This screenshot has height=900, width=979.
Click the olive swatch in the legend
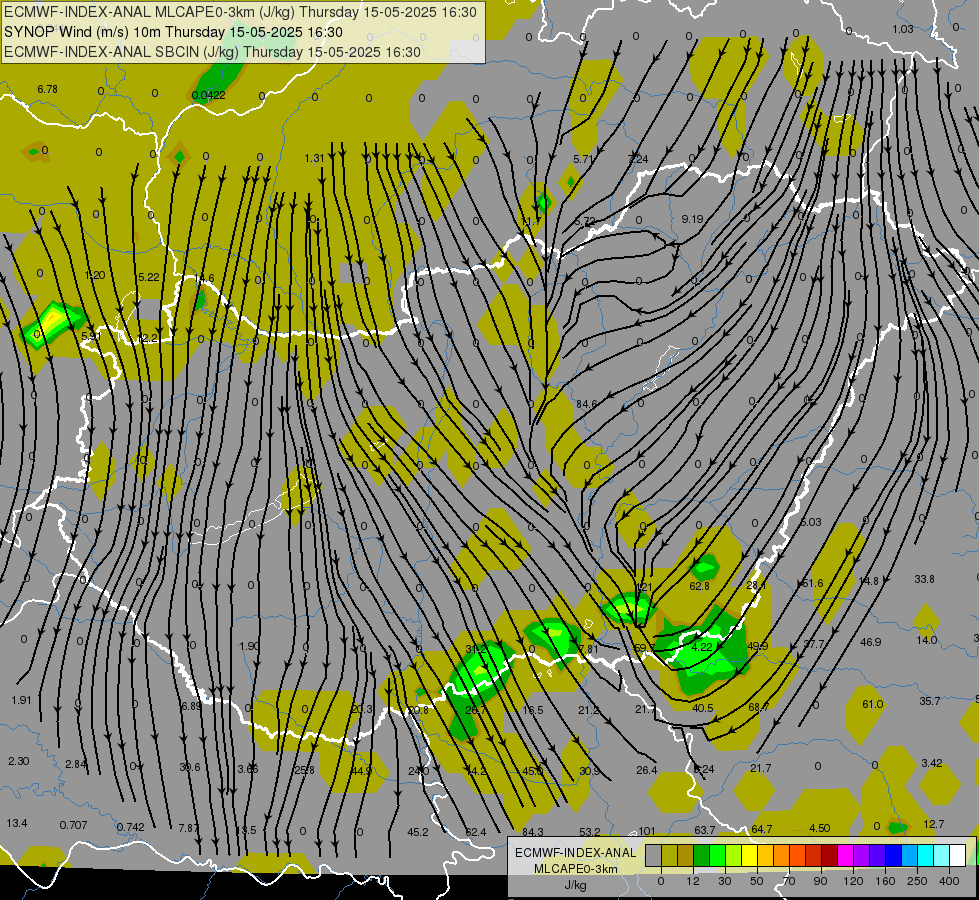coord(669,855)
